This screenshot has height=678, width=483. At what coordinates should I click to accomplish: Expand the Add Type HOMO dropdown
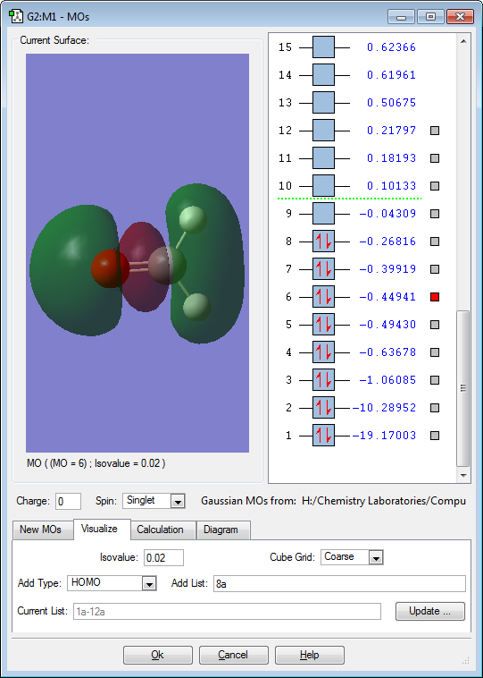click(x=149, y=584)
